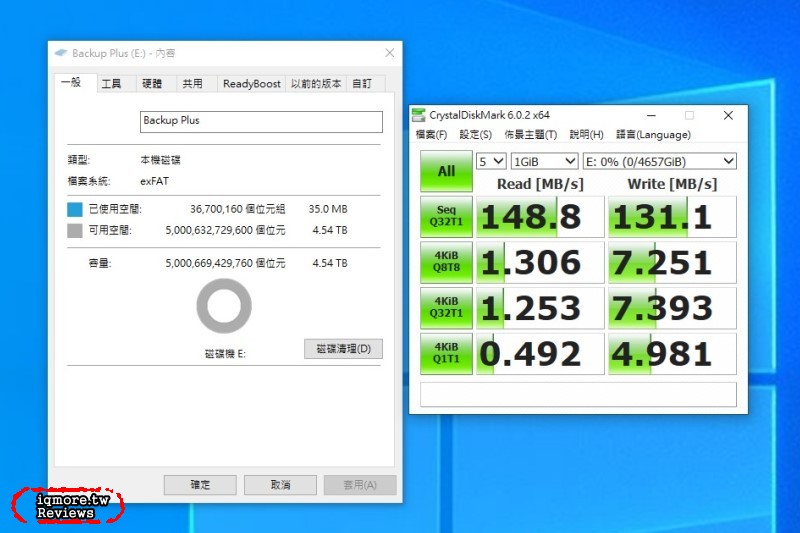Click the 4KiB Q8T8 read result 1.306
The height and width of the screenshot is (533, 800).
[540, 263]
